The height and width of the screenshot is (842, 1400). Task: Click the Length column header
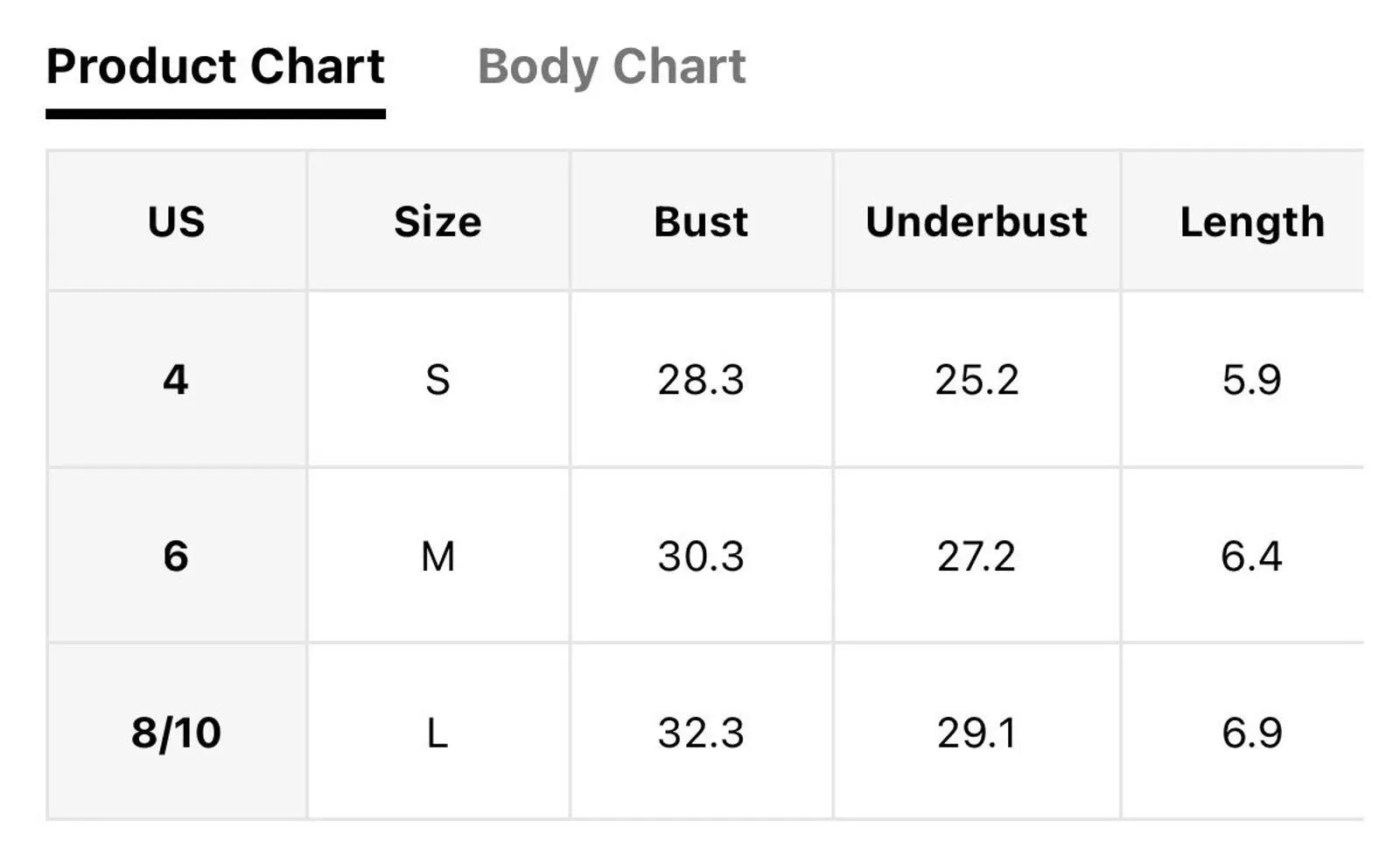(x=1252, y=223)
